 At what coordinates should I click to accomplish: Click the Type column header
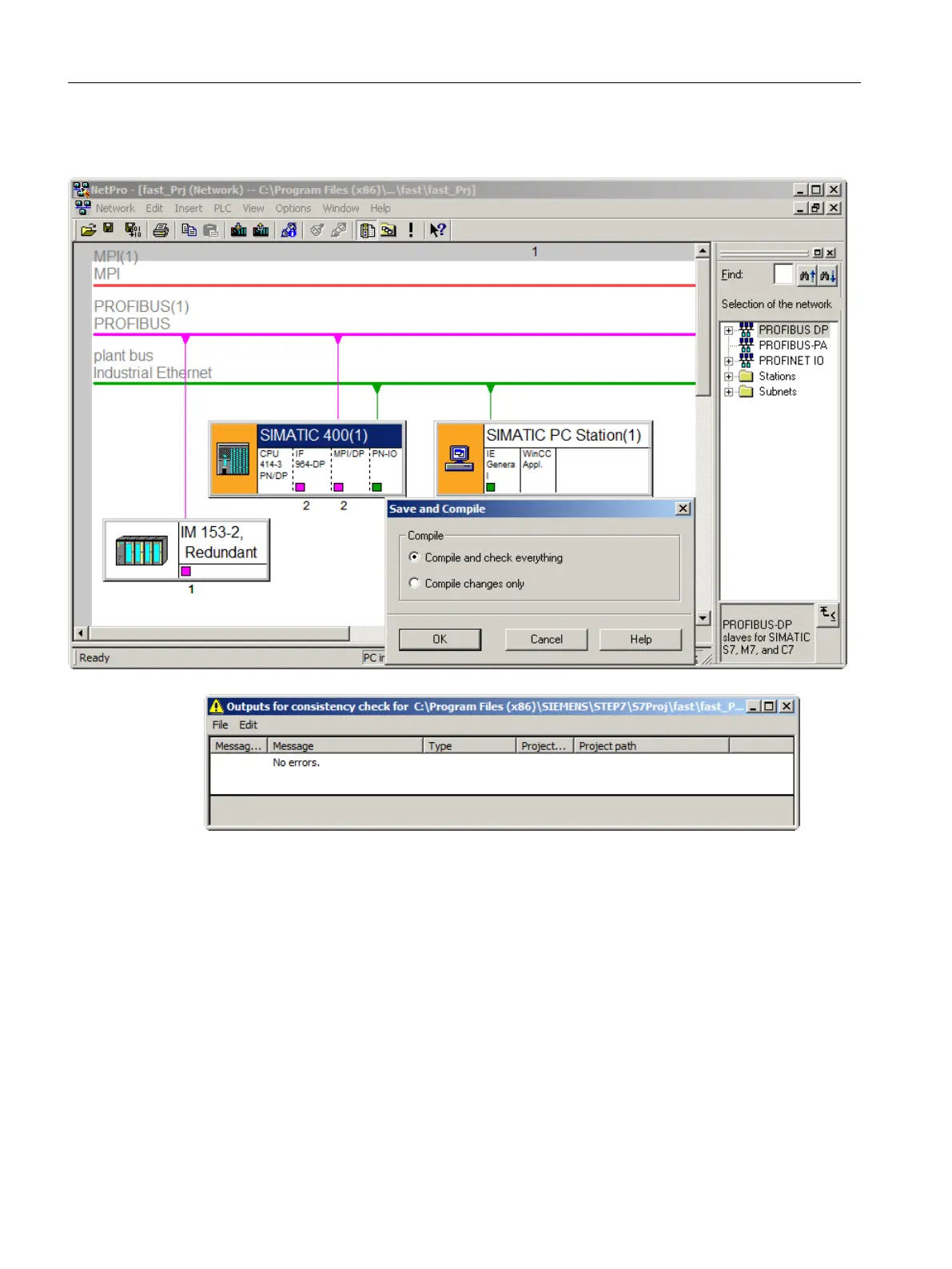[x=469, y=746]
